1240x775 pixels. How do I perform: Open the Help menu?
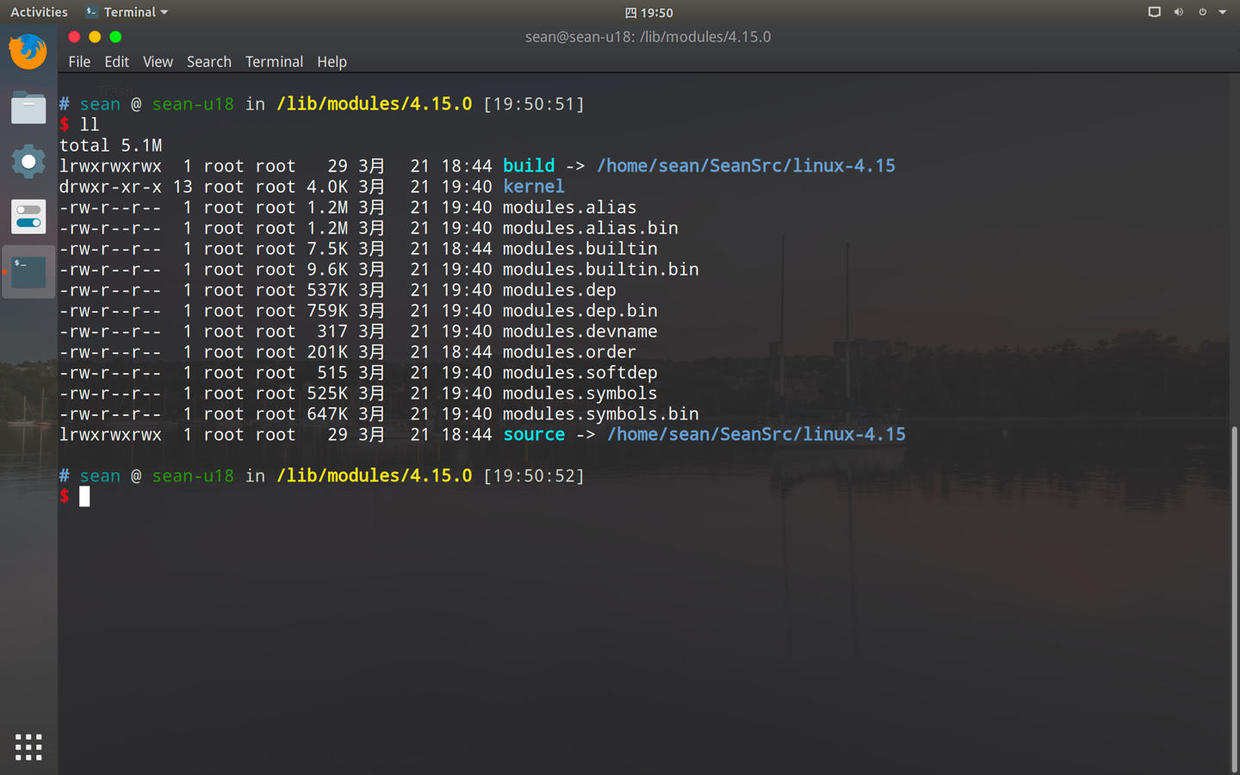pyautogui.click(x=332, y=62)
